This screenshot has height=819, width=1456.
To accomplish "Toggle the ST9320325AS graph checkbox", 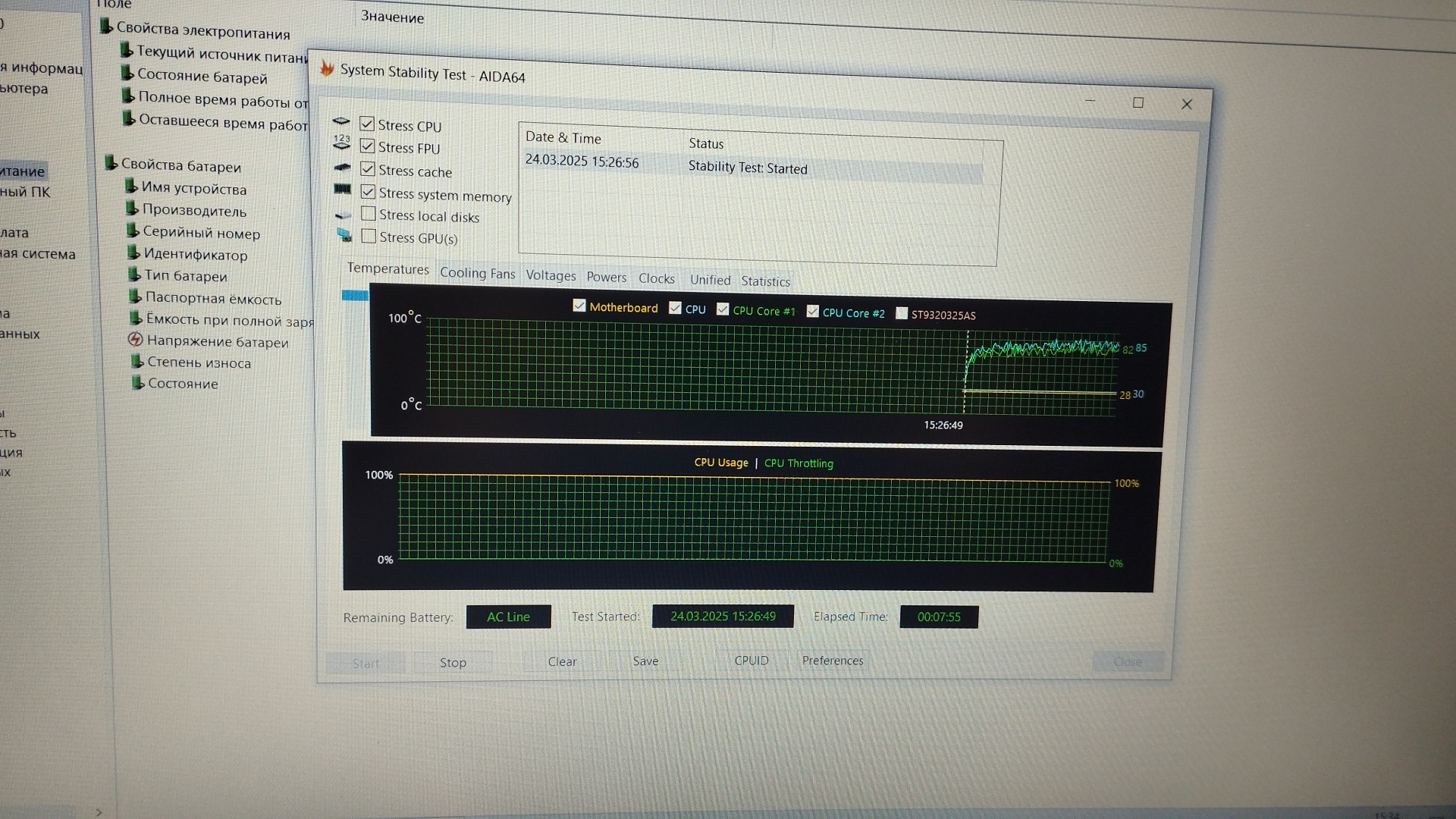I will (x=902, y=313).
